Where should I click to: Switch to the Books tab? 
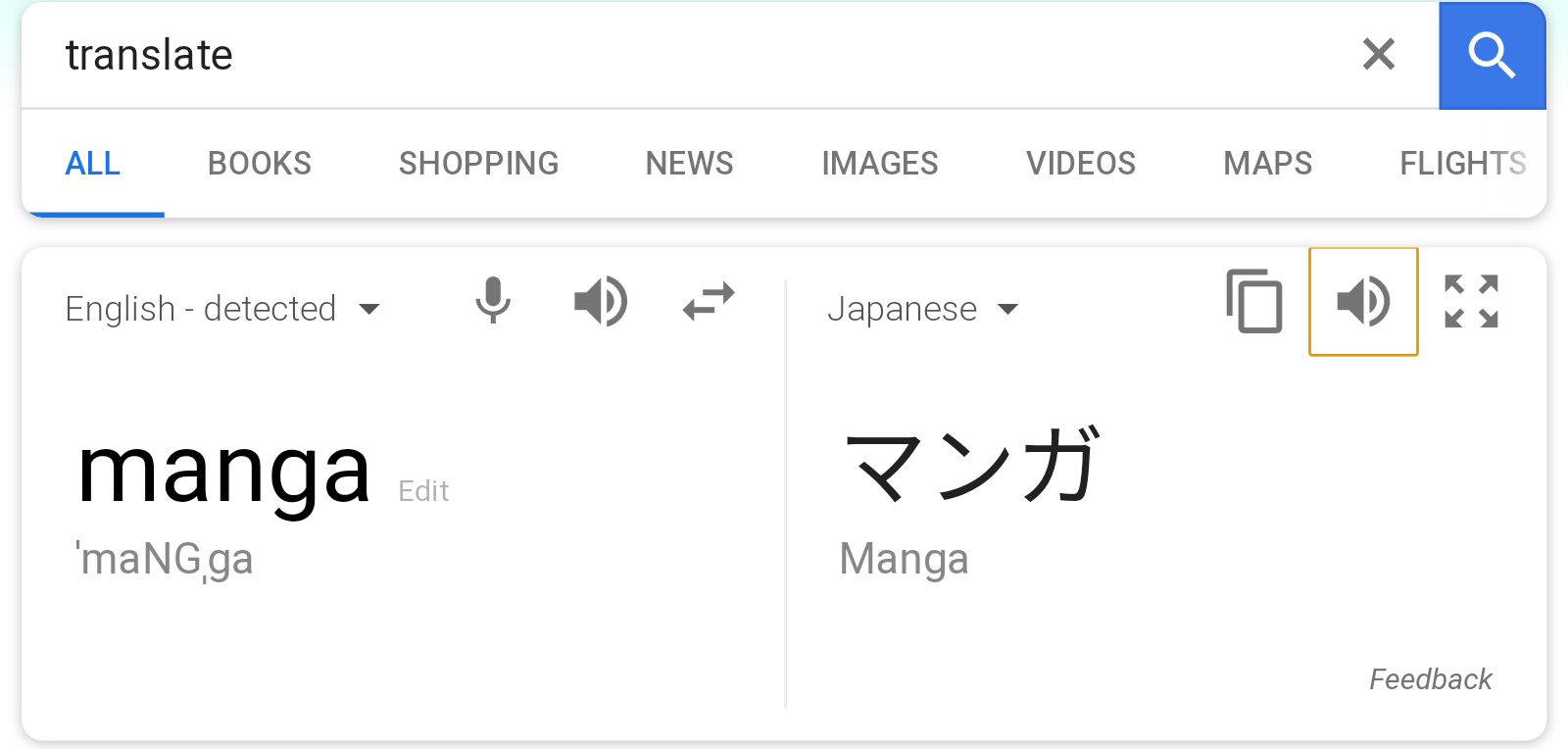[259, 163]
